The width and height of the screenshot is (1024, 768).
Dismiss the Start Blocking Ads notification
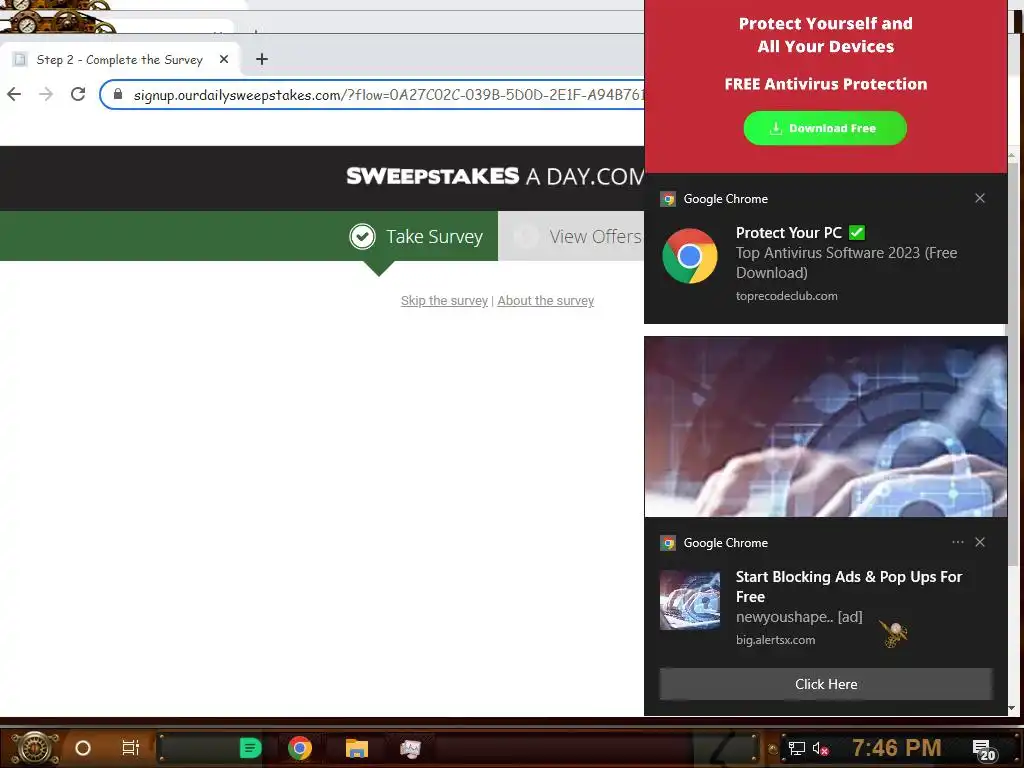click(980, 542)
